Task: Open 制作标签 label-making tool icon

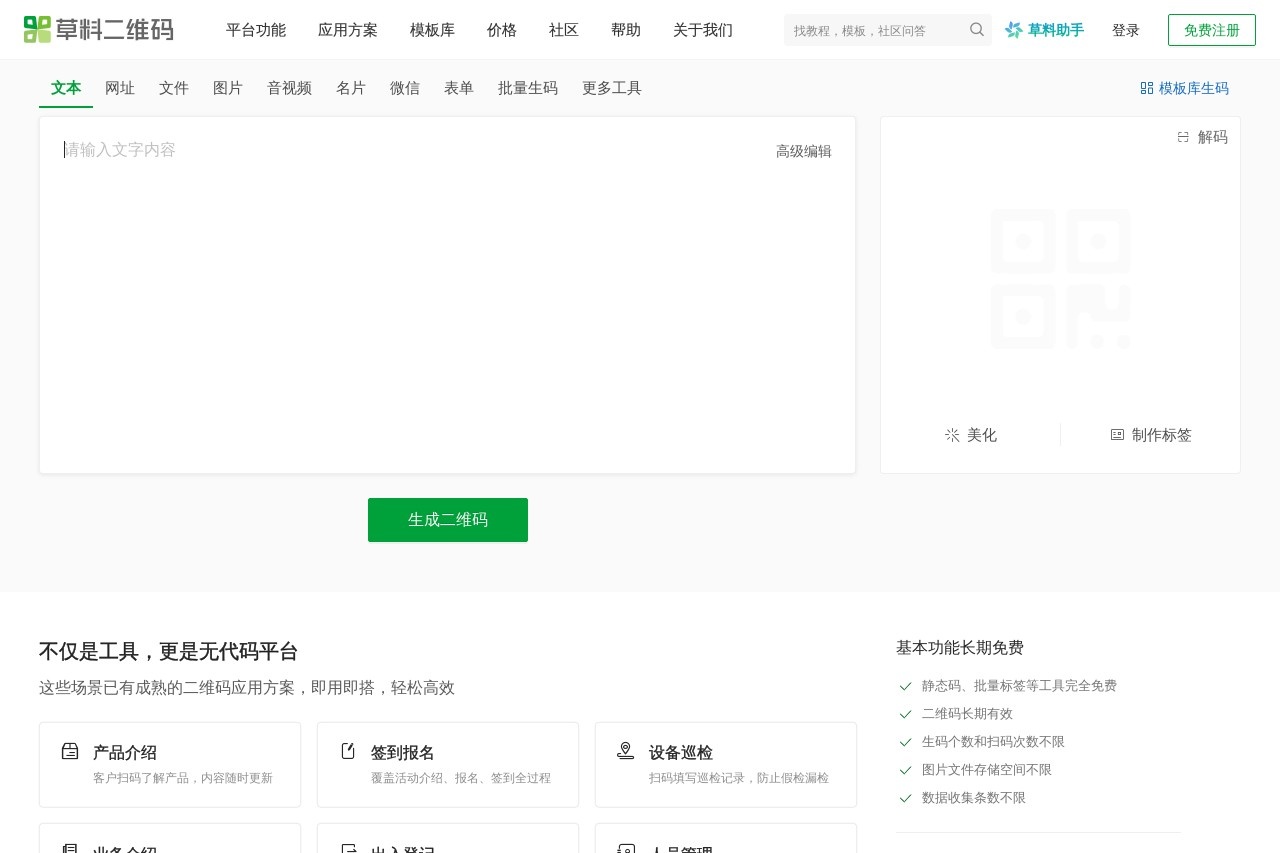Action: [1117, 435]
